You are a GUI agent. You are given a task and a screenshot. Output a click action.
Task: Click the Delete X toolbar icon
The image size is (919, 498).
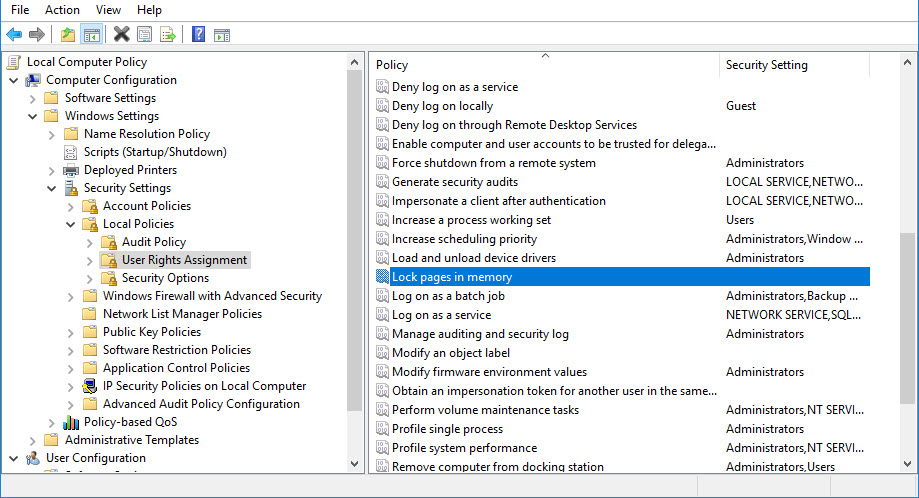[121, 35]
